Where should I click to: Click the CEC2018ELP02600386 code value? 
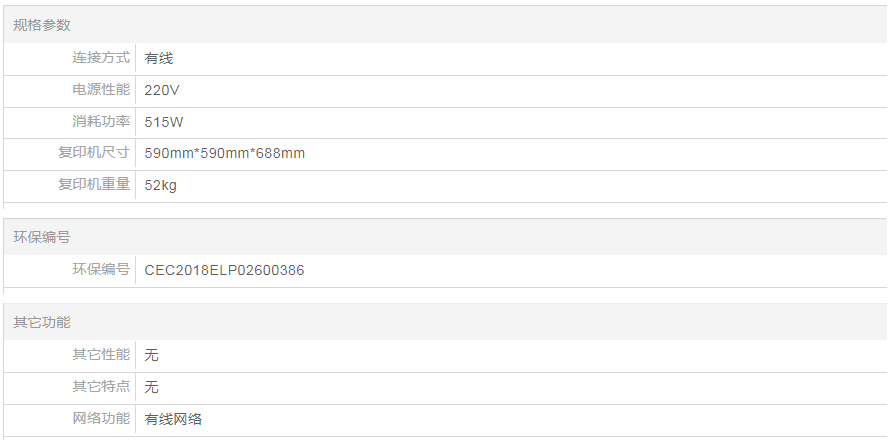[x=225, y=270]
